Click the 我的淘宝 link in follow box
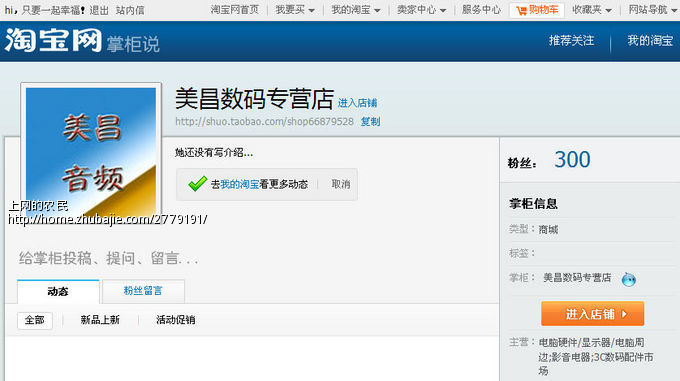 239,184
